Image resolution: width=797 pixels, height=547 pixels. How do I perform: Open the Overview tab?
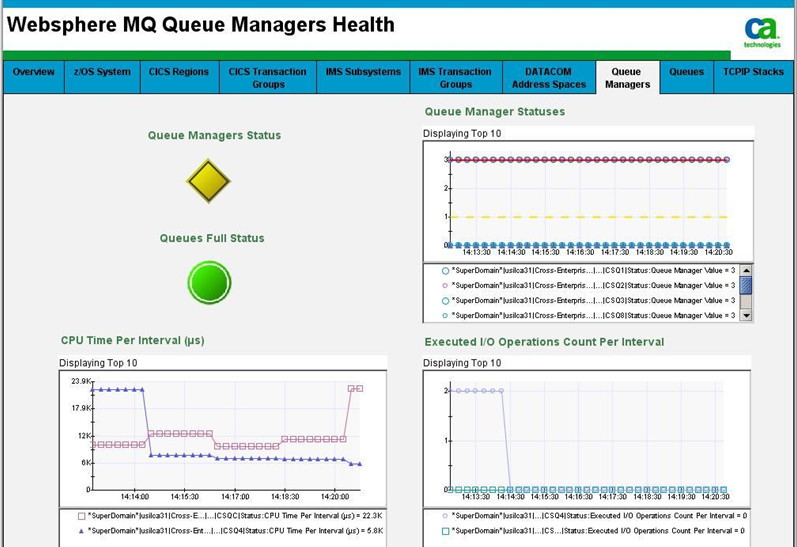[x=34, y=77]
